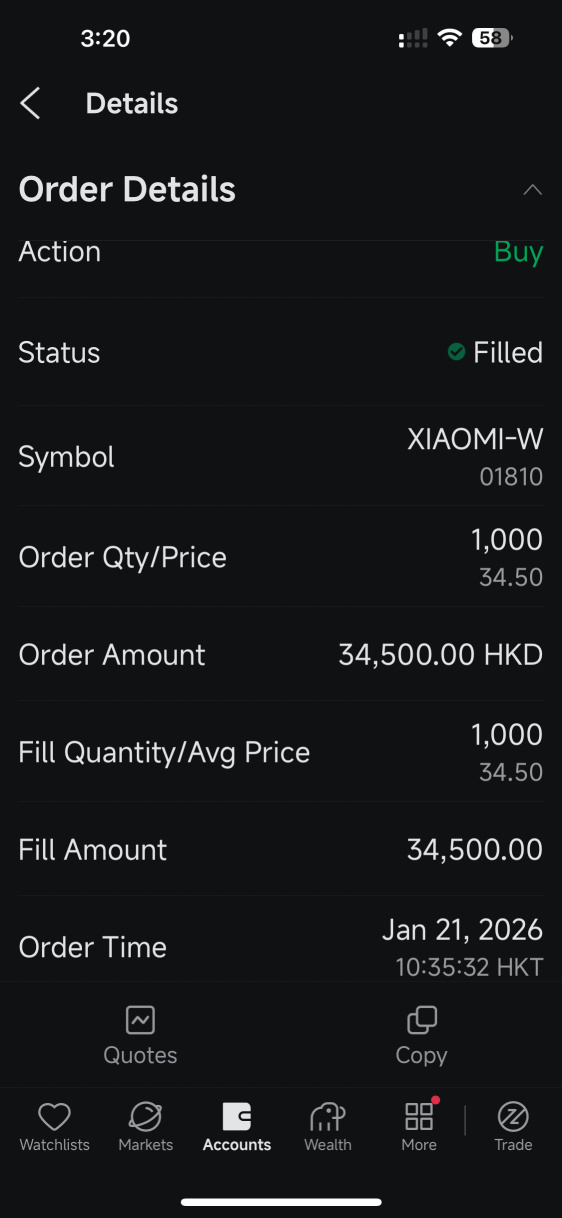Tap the Order Time Jan 21, 2026 row

[x=281, y=947]
